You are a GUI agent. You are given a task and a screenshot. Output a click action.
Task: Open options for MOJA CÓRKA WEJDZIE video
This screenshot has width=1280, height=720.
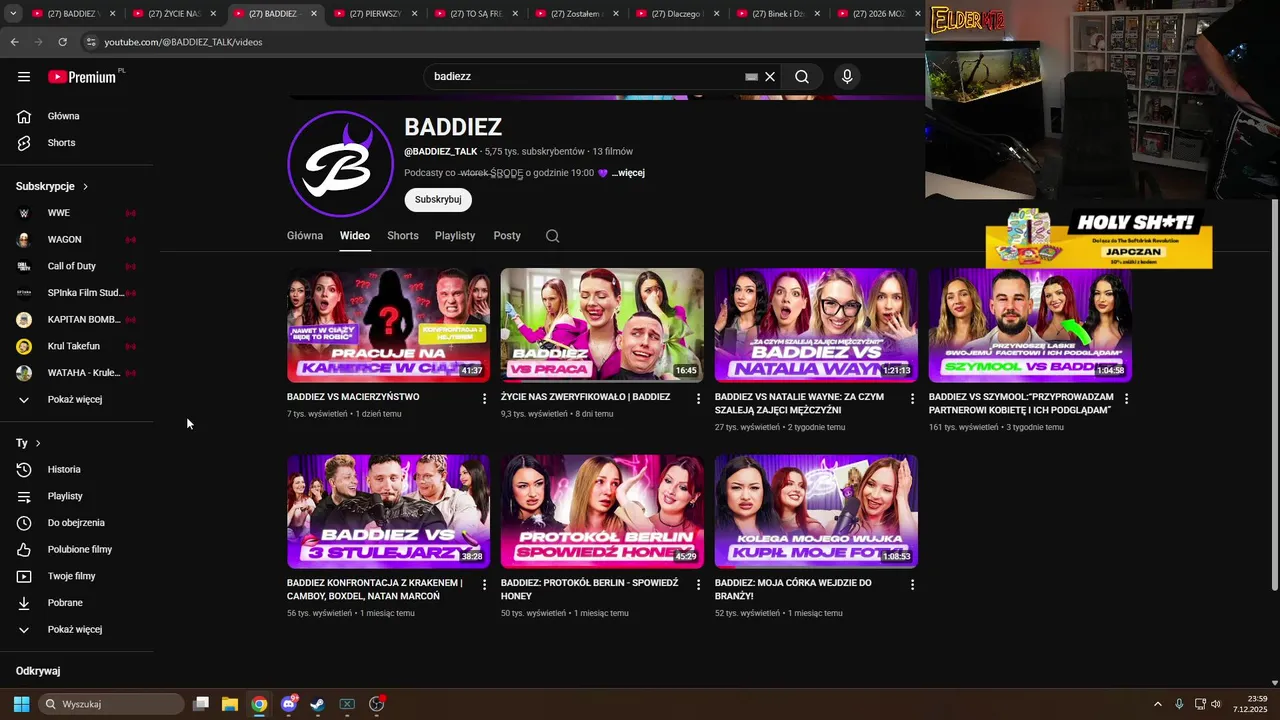coord(913,584)
